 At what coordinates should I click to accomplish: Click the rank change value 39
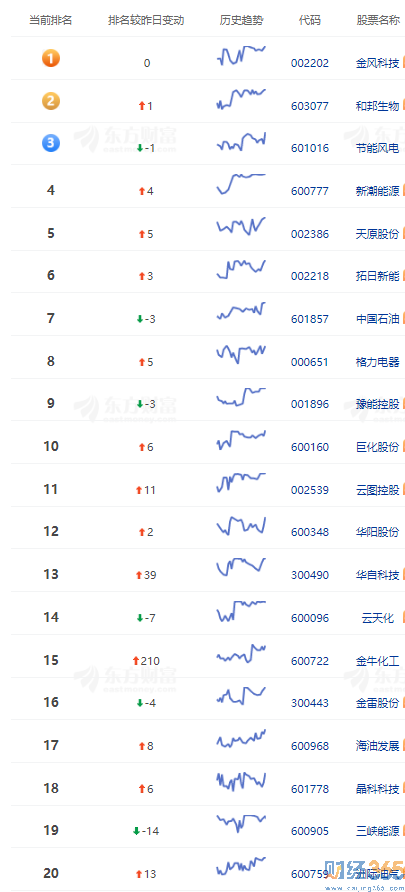pyautogui.click(x=150, y=575)
